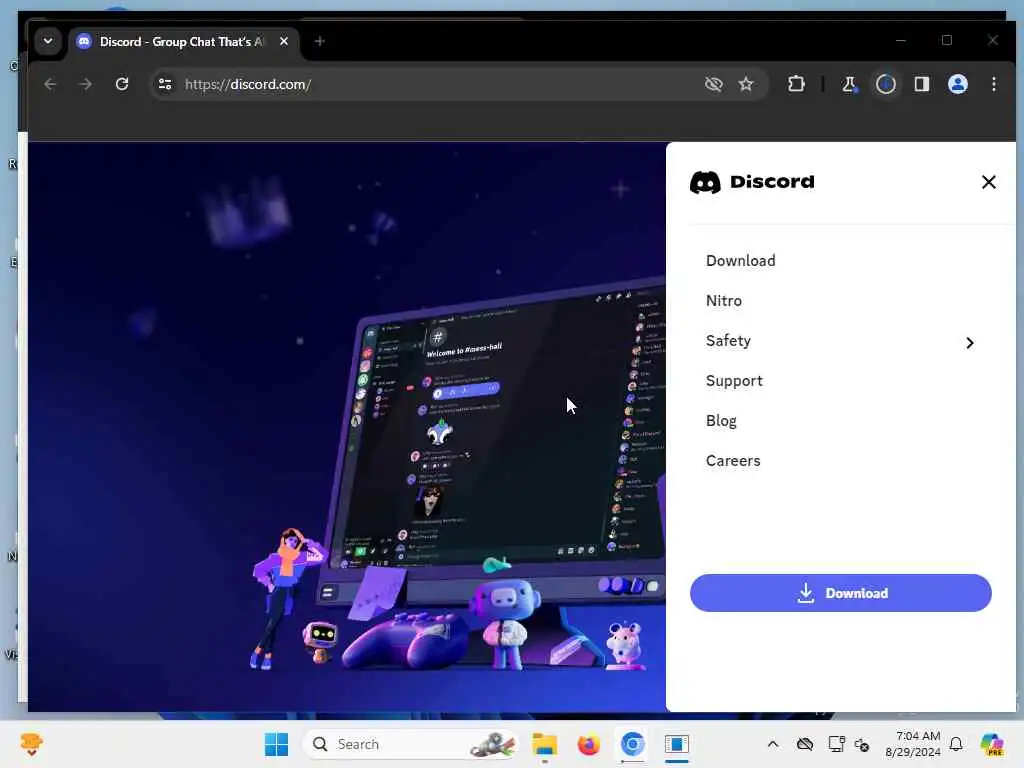
Task: Open the clock showing 7:04 AM
Action: pyautogui.click(x=912, y=744)
